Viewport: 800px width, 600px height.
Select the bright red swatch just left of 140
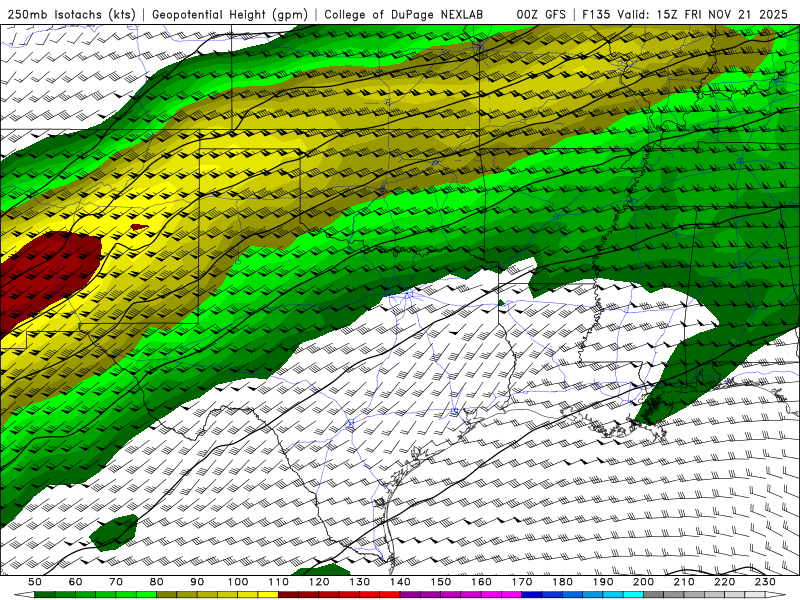[x=390, y=595]
